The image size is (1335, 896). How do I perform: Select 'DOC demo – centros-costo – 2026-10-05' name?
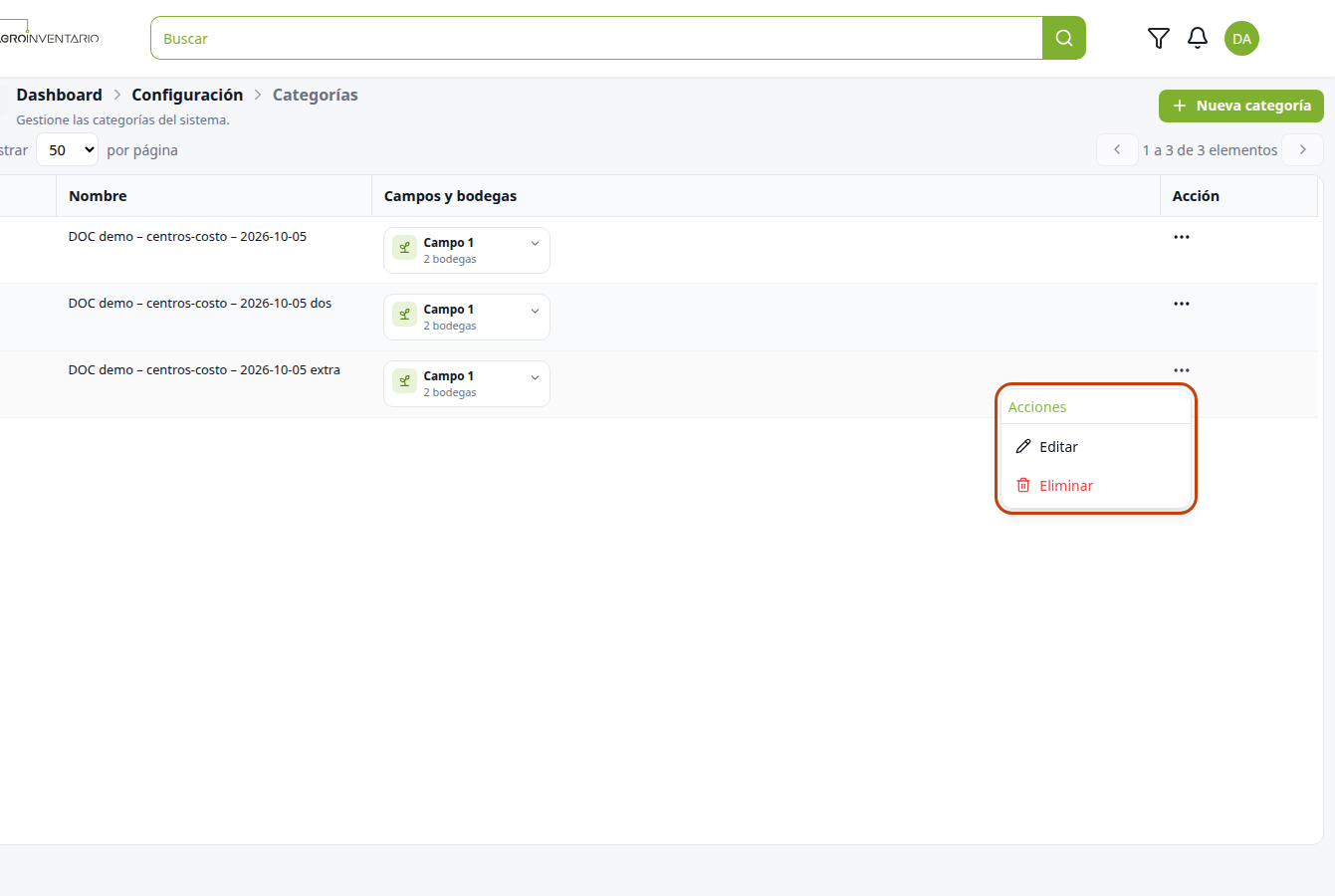pos(187,237)
